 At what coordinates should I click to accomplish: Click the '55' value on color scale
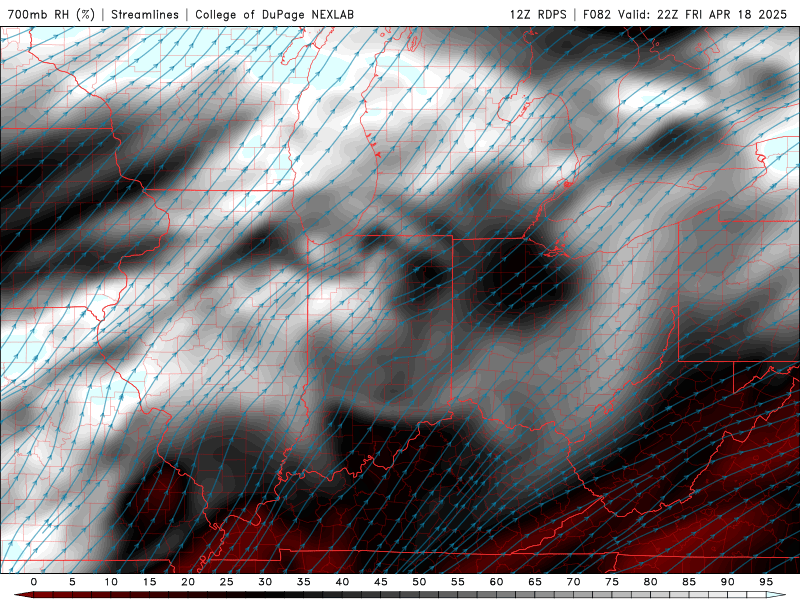(x=458, y=582)
